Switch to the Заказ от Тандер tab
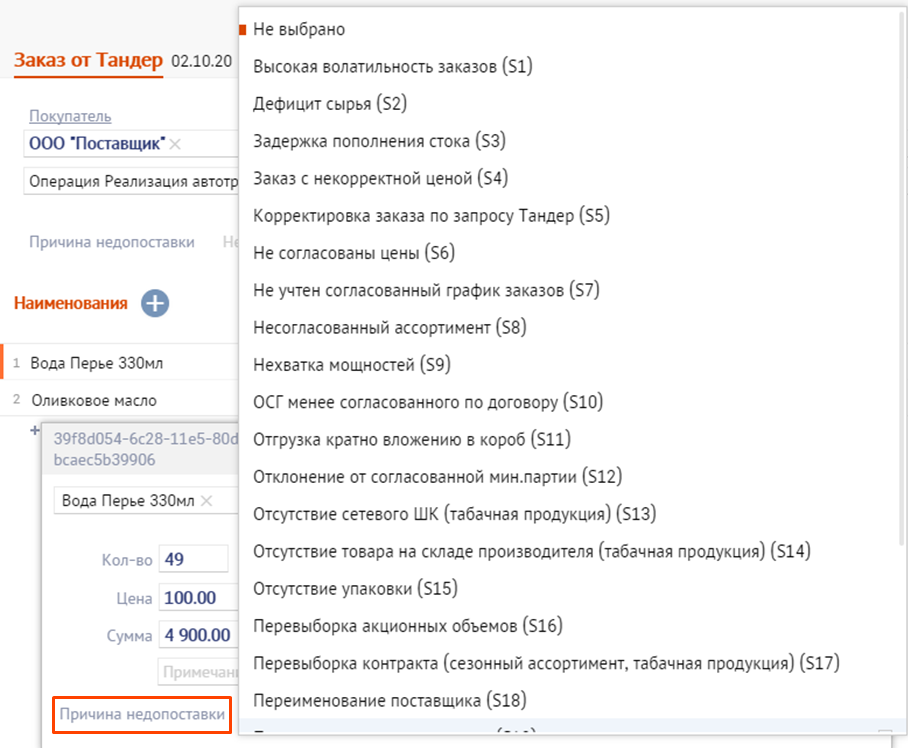Image resolution: width=908 pixels, height=748 pixels. click(88, 61)
